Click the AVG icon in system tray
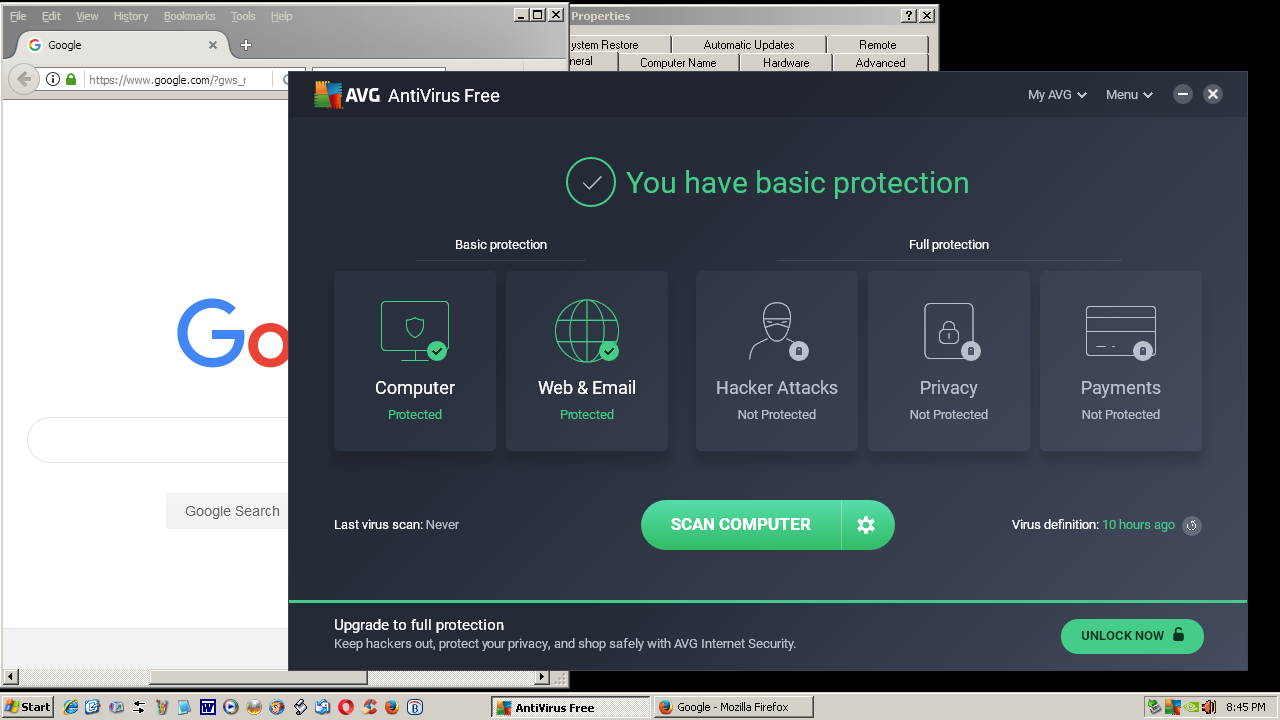This screenshot has width=1280, height=720. pyautogui.click(x=1173, y=707)
